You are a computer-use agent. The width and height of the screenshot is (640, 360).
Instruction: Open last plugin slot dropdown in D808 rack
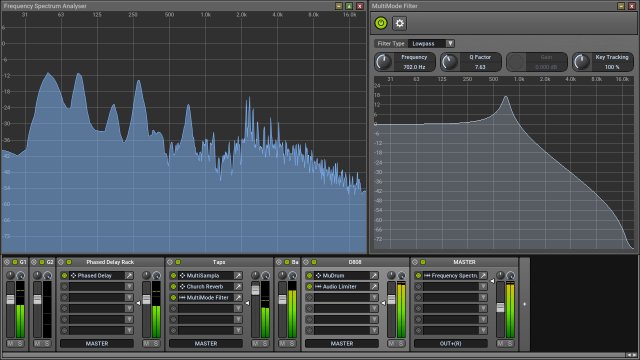click(374, 331)
